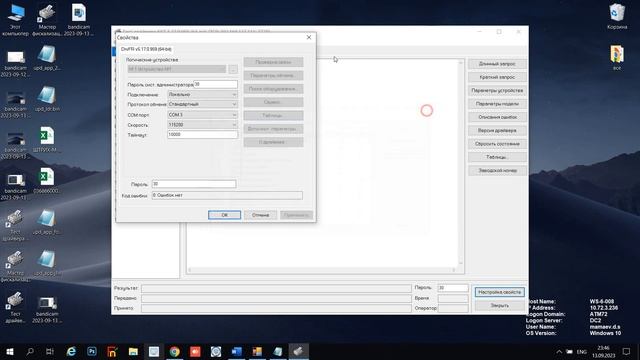The width and height of the screenshot is (640, 360).
Task: Click Заводской номер button
Action: 497,170
